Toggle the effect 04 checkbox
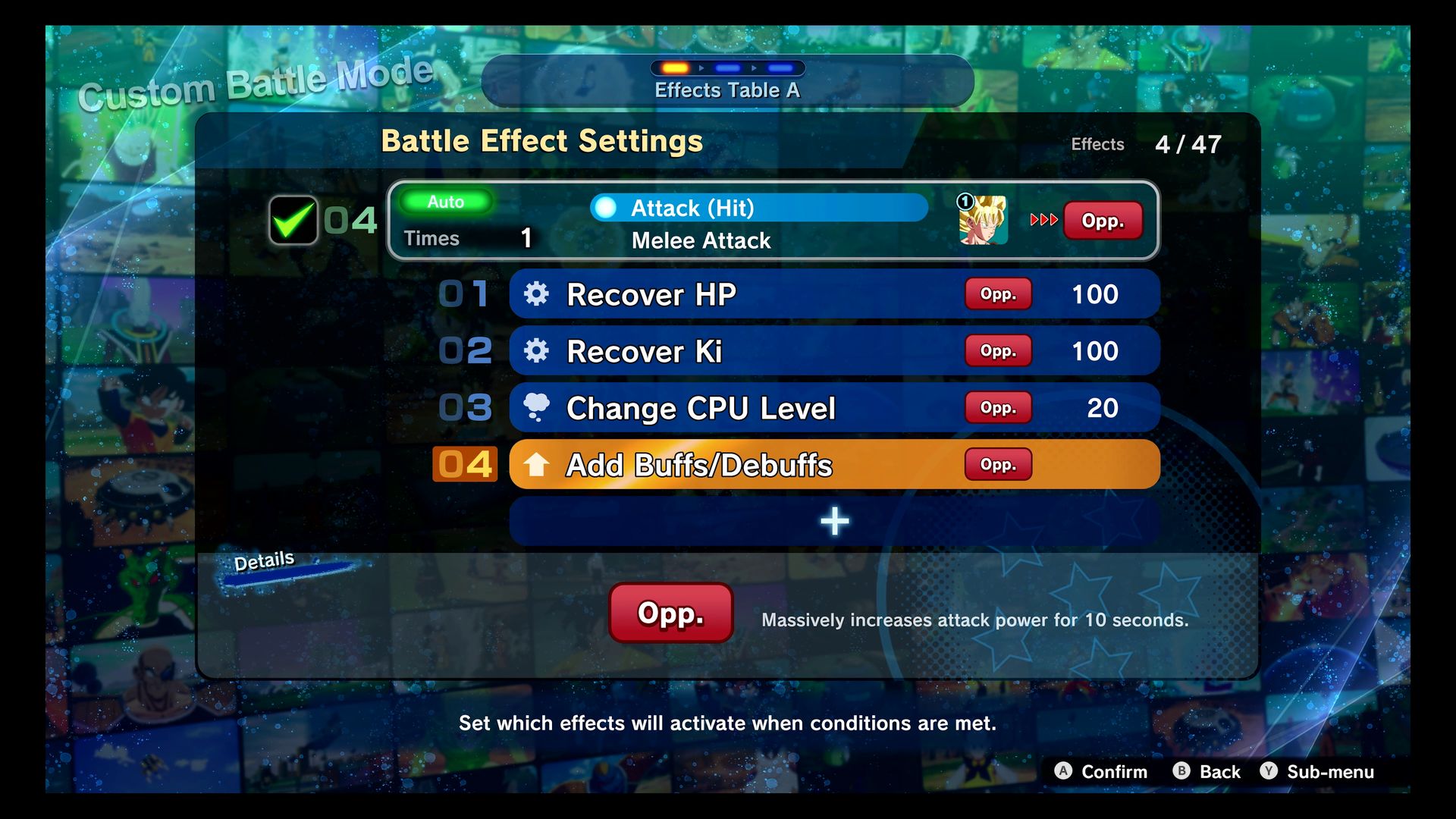Screen dimensions: 1456x819 293,219
